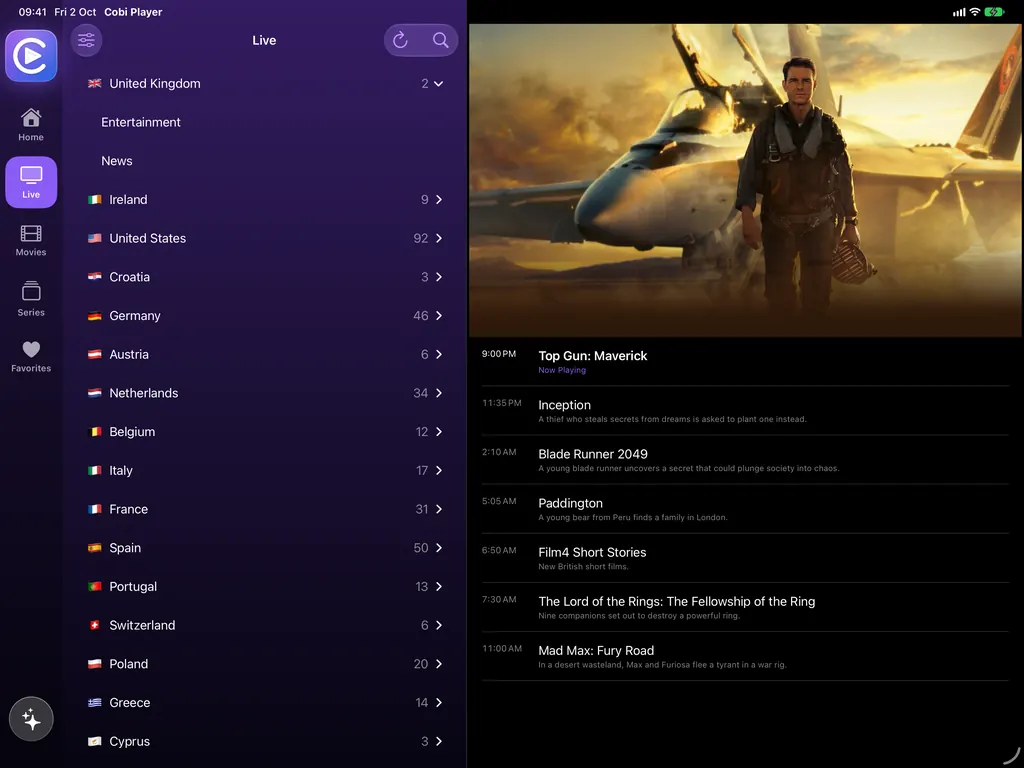The height and width of the screenshot is (768, 1024).
Task: Click the Croatia flag icon
Action: coord(95,277)
